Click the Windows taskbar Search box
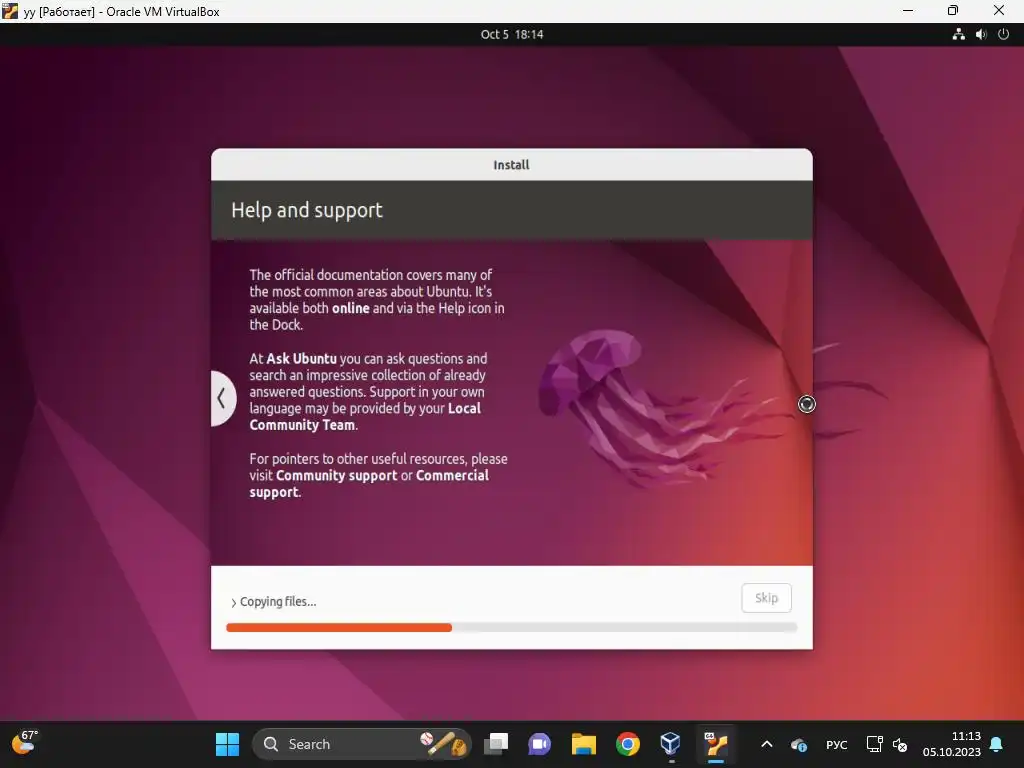Image resolution: width=1024 pixels, height=768 pixels. (x=362, y=744)
